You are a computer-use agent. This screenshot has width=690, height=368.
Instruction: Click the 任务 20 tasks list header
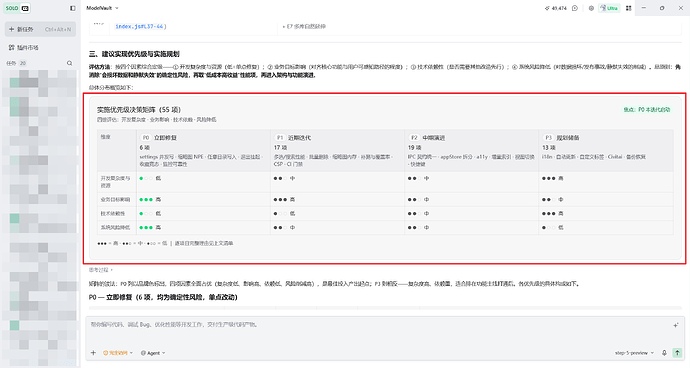(16, 63)
